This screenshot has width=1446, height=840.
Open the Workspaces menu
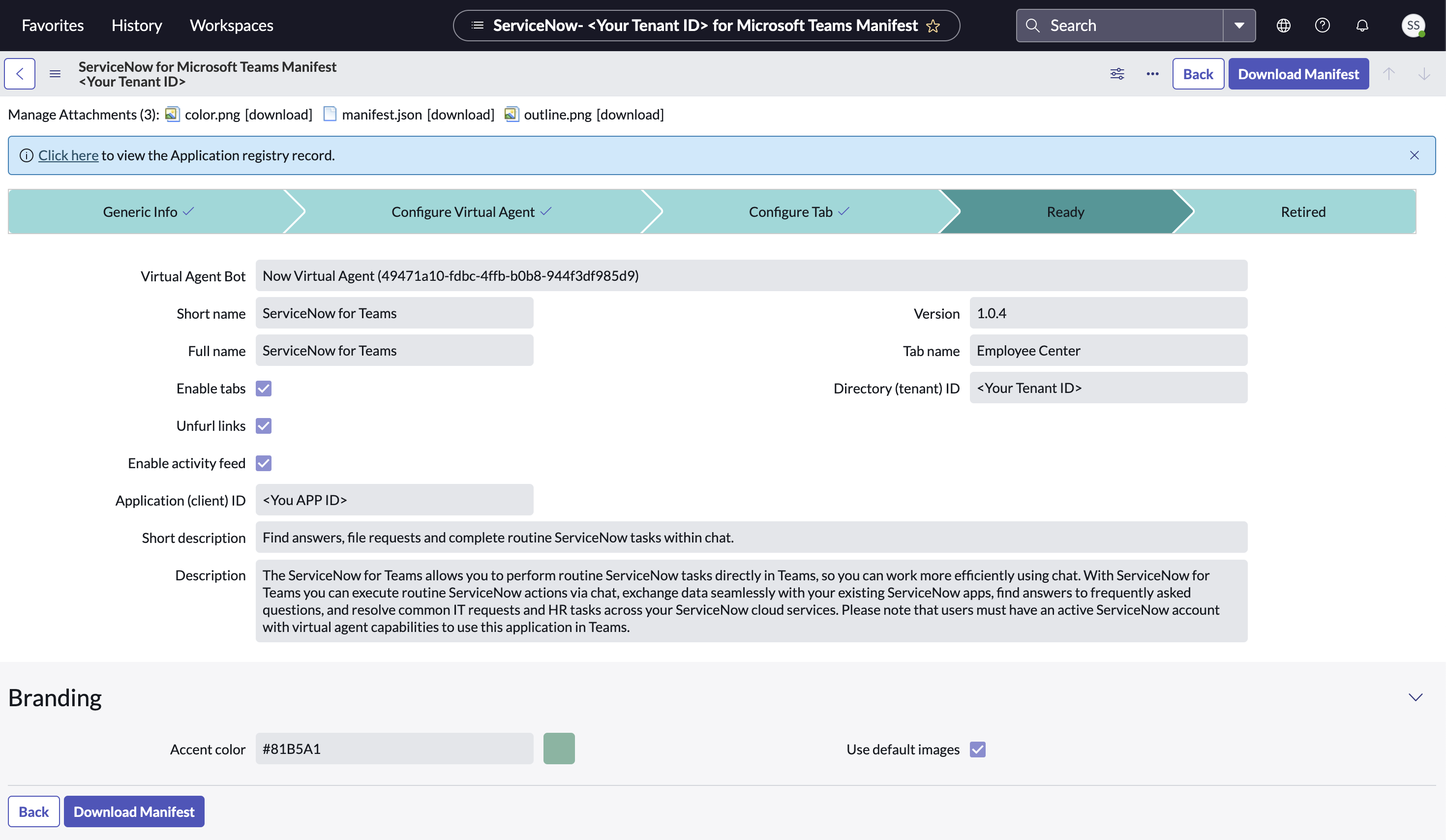[231, 25]
